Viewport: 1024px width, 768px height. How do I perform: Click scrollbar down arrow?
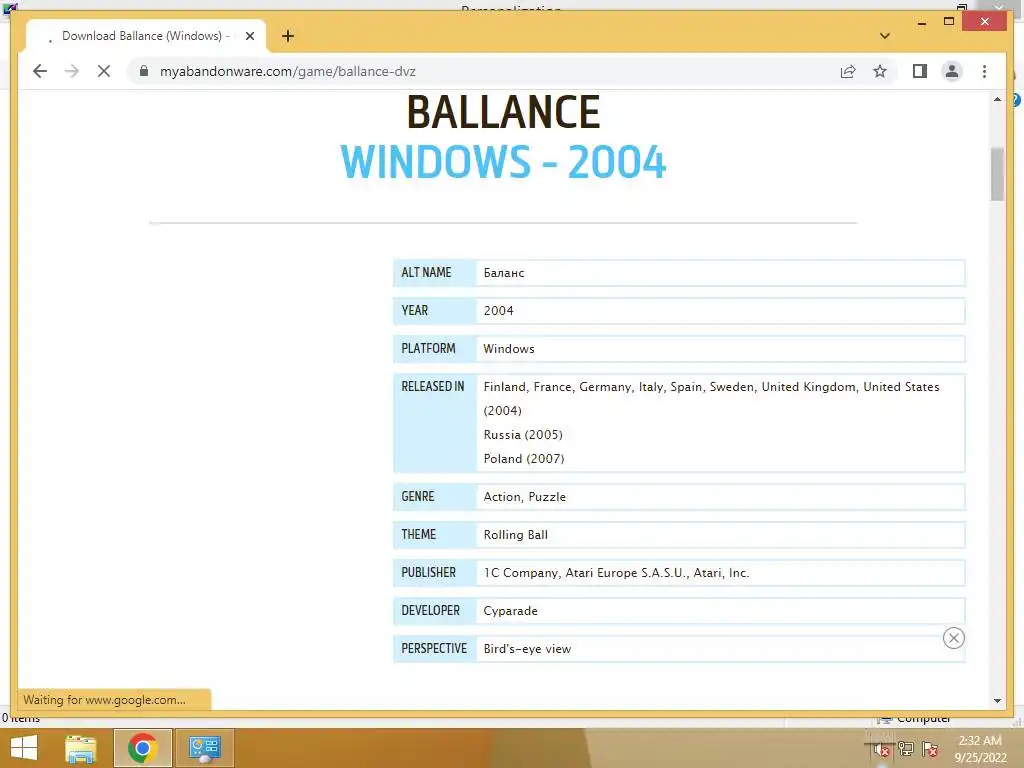pos(997,701)
